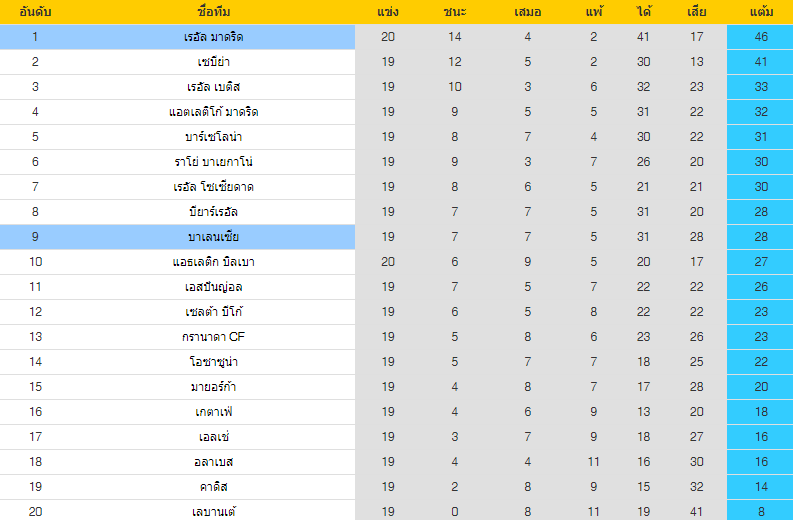Click 26 goals scored cell for ราโย่ บาเยกาโน่
This screenshot has height=520, width=793.
pyautogui.click(x=643, y=162)
